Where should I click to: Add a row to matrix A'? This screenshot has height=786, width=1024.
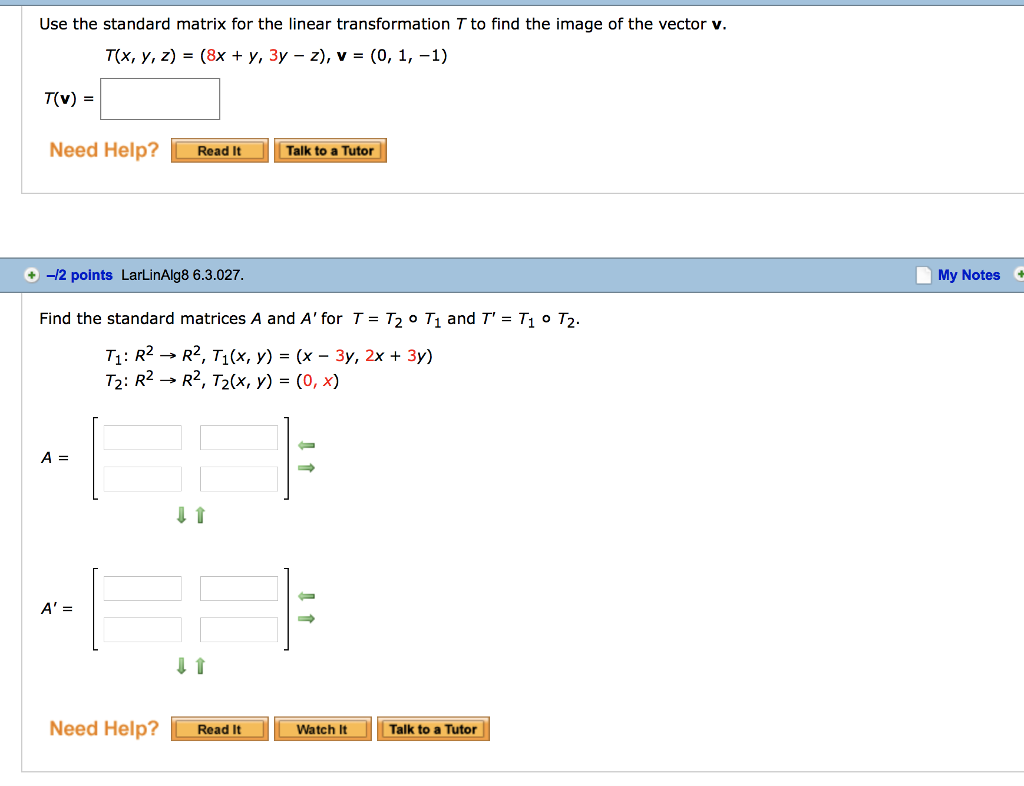click(x=181, y=665)
